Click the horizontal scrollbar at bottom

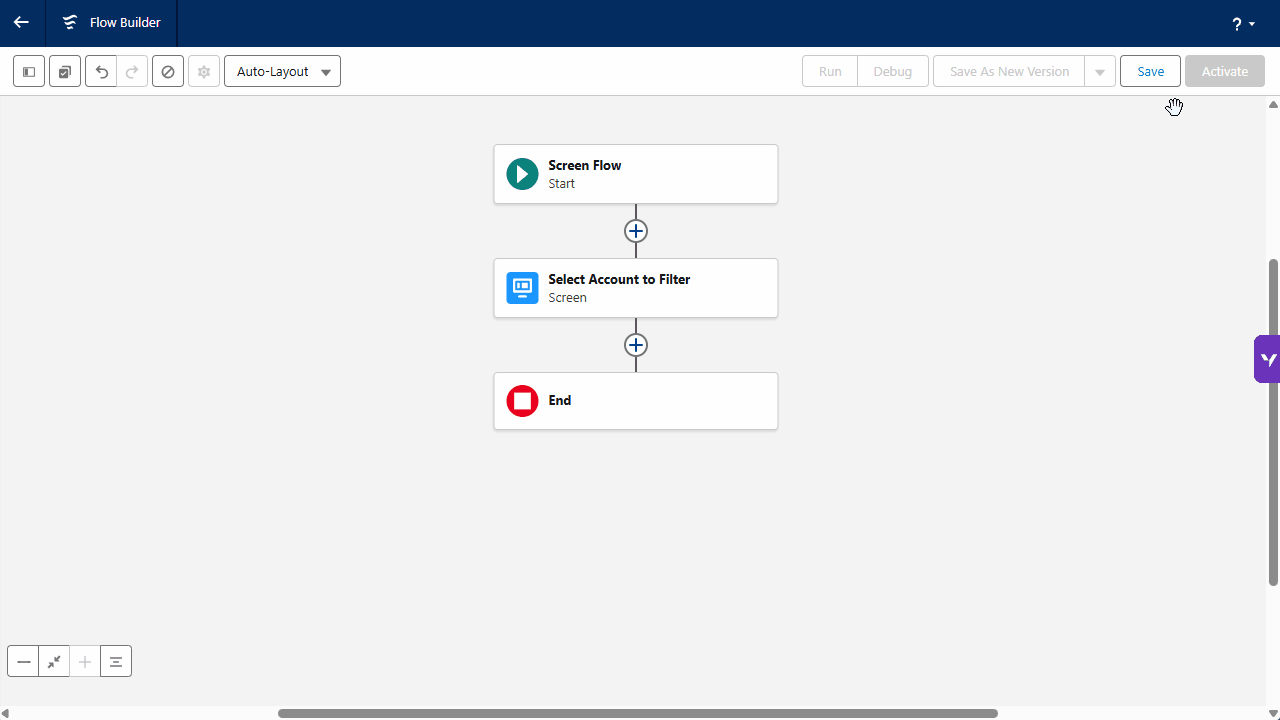pyautogui.click(x=637, y=713)
